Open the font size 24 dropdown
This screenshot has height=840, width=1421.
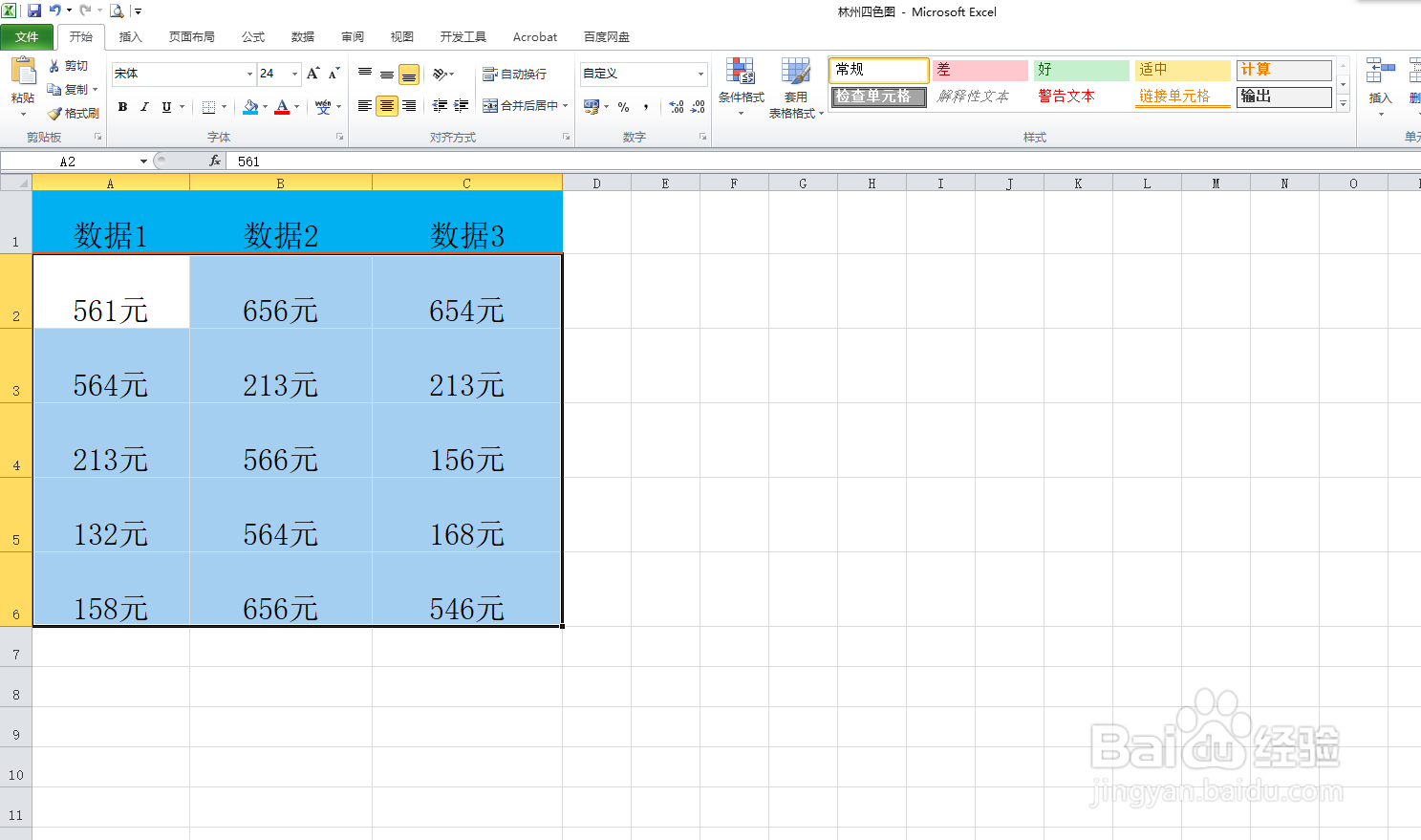(x=295, y=74)
